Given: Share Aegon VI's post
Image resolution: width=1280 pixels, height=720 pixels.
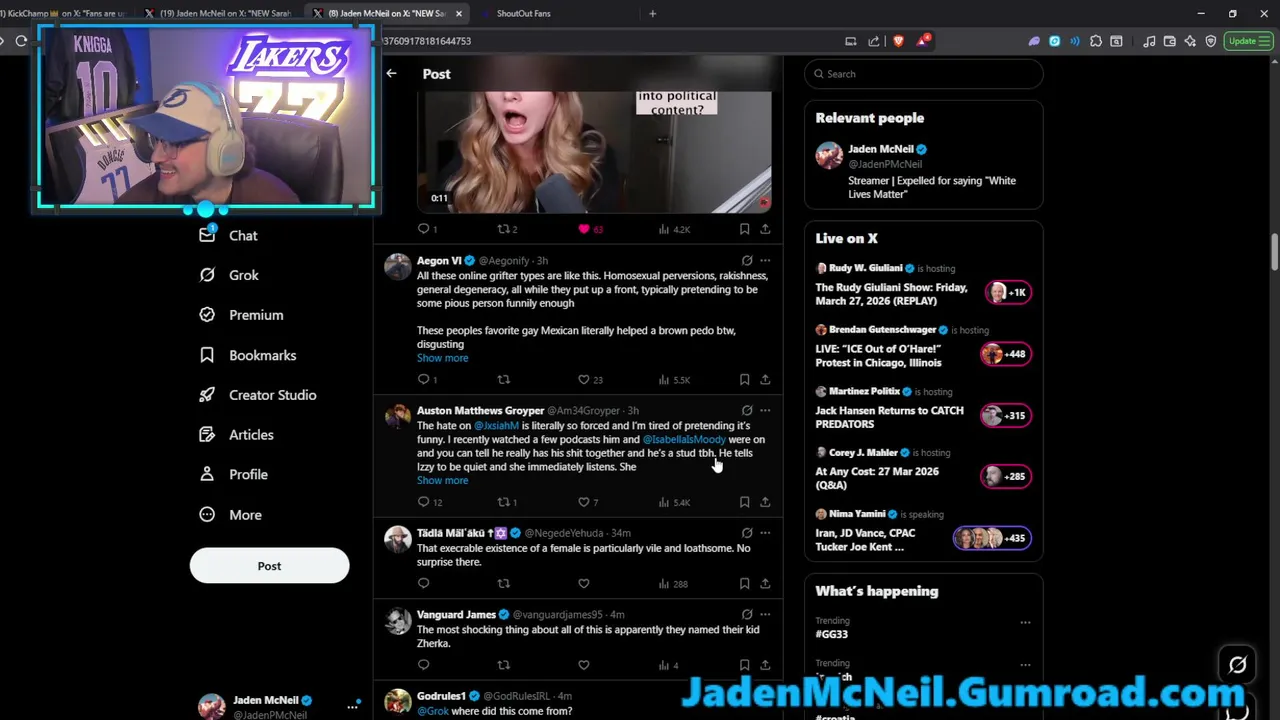Looking at the screenshot, I should [765, 380].
